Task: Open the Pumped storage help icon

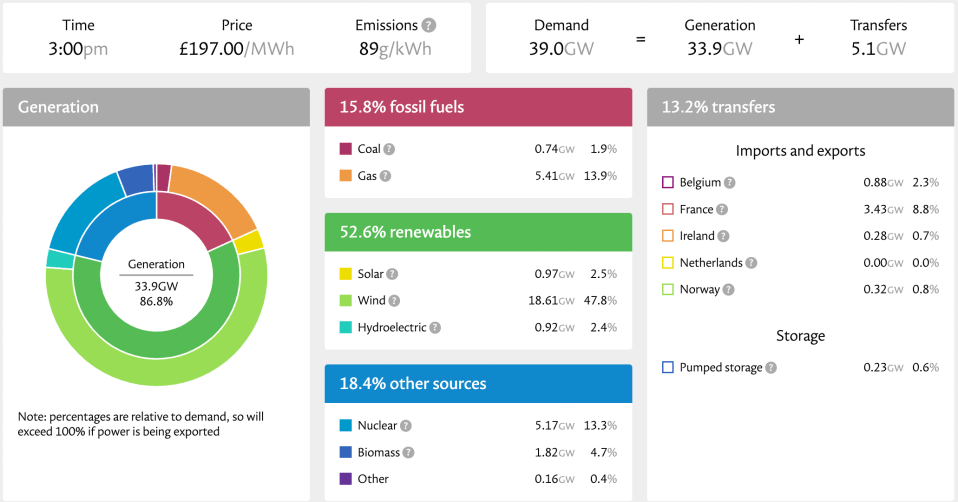Action: click(771, 368)
